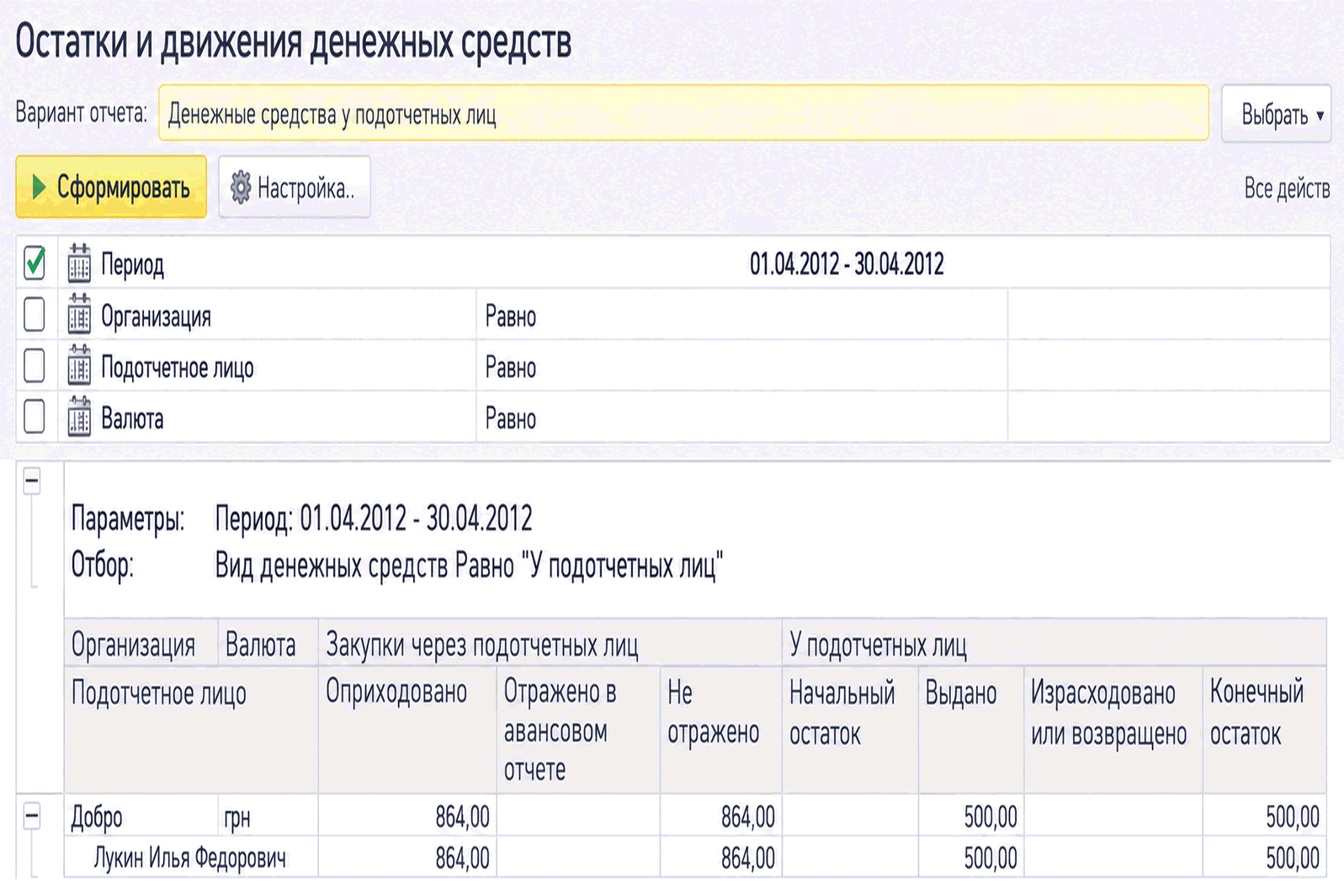Generate the report with the Сформировать button

111,187
